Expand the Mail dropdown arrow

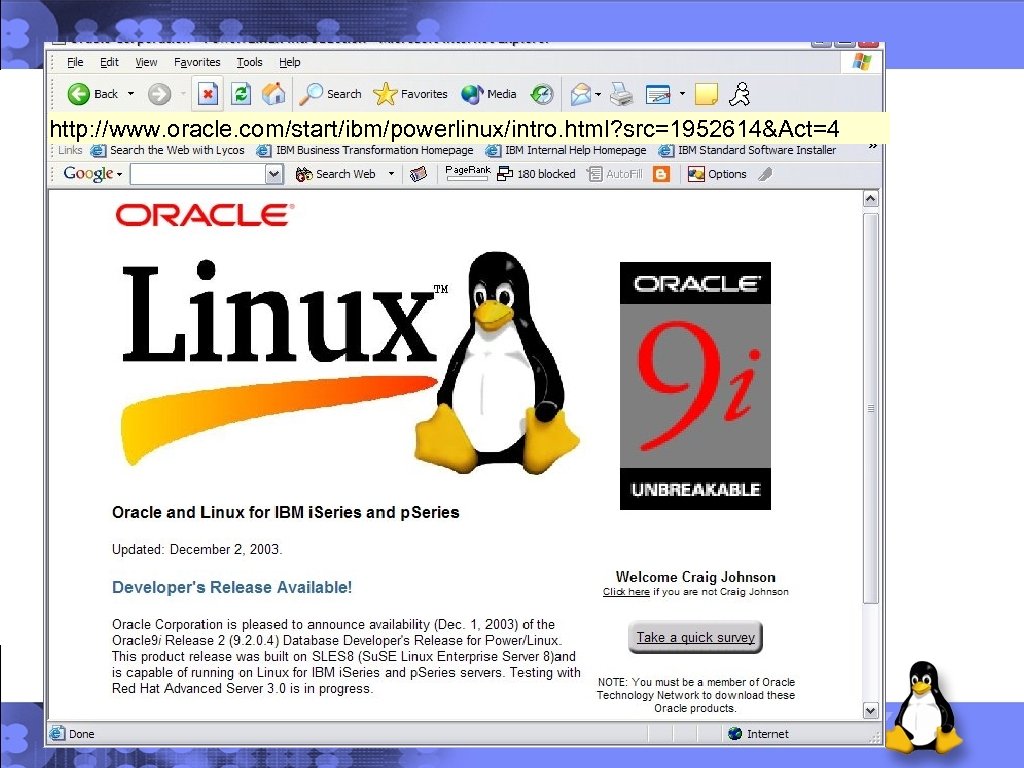point(598,94)
